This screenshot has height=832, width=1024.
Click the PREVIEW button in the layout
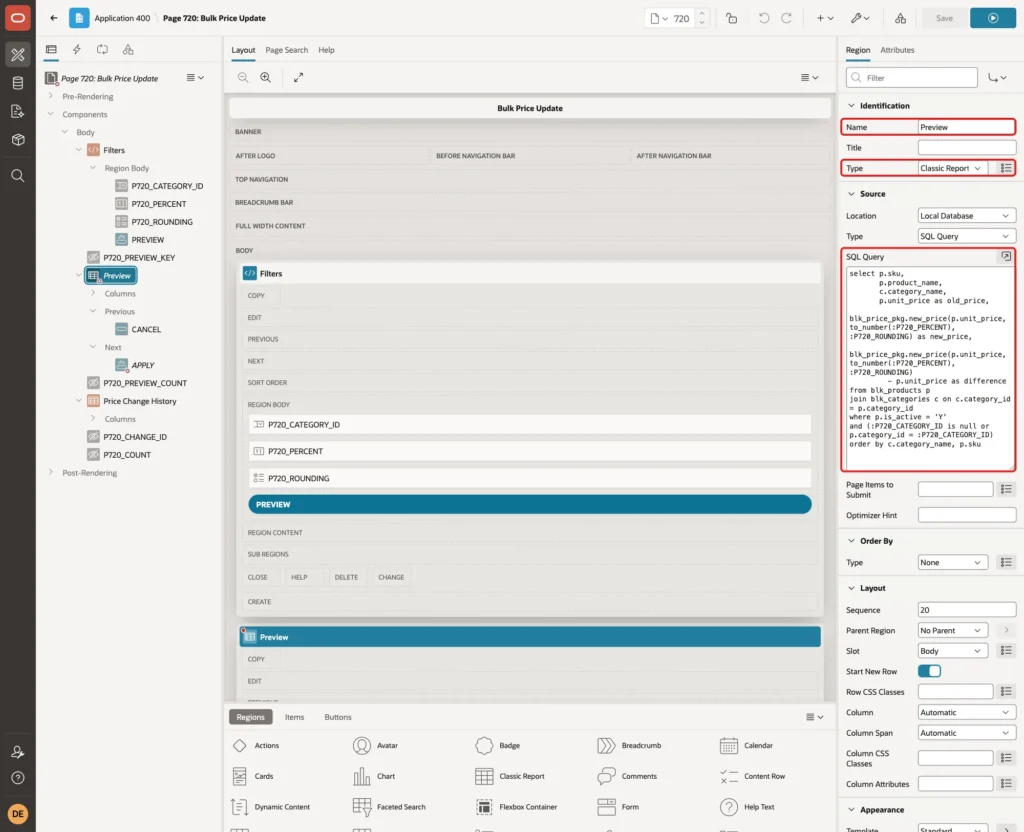(530, 505)
